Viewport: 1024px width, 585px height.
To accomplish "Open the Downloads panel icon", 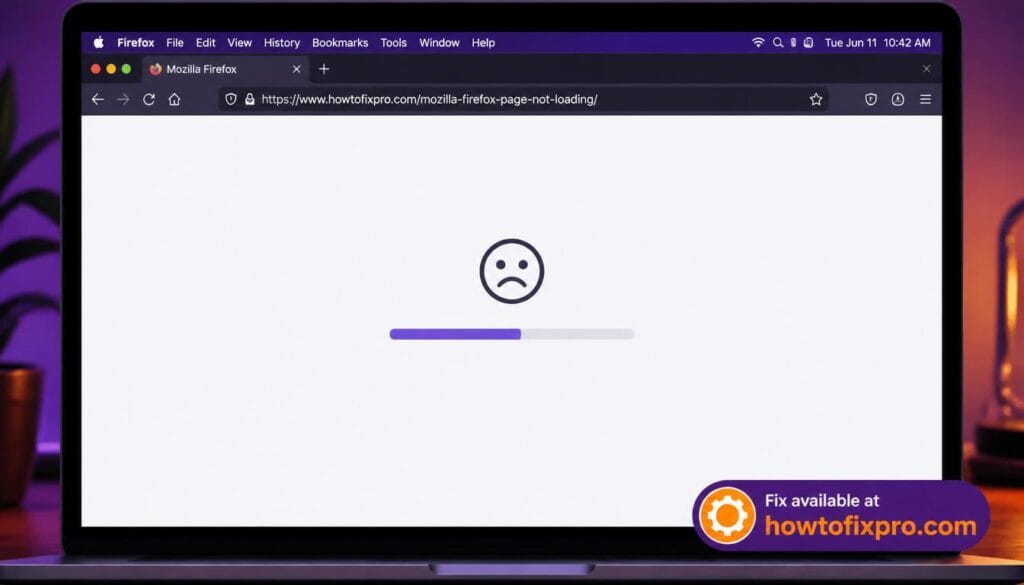I will click(x=898, y=99).
